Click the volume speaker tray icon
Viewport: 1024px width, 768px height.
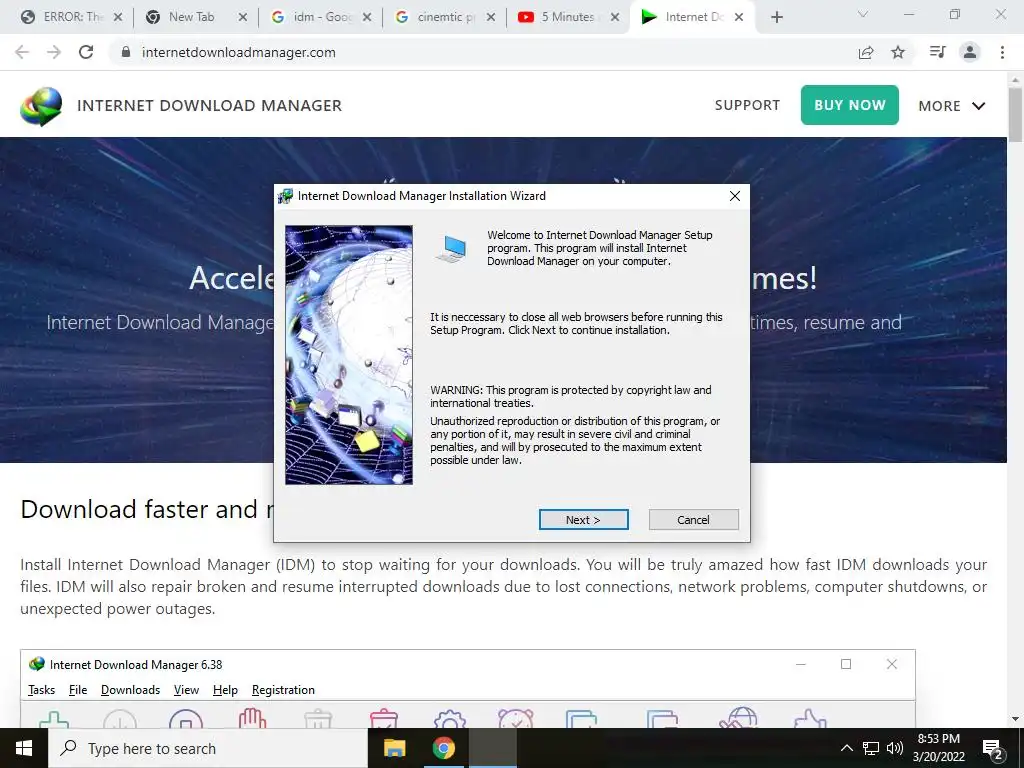click(x=895, y=748)
